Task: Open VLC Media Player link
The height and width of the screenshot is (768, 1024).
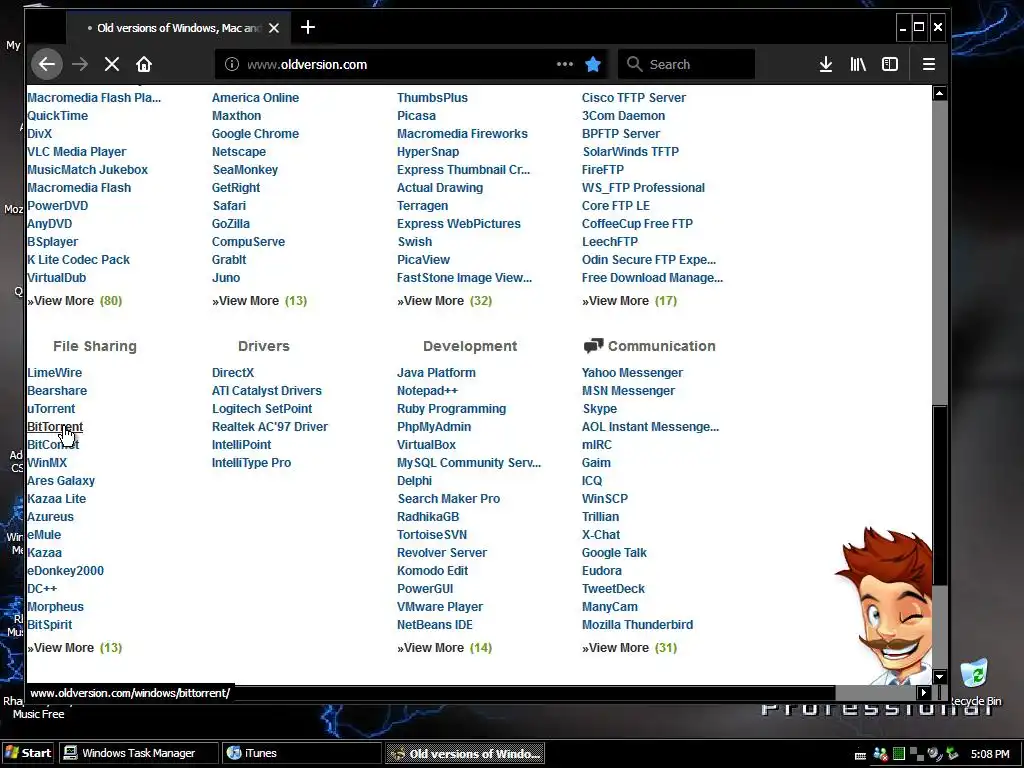Action: [x=76, y=152]
